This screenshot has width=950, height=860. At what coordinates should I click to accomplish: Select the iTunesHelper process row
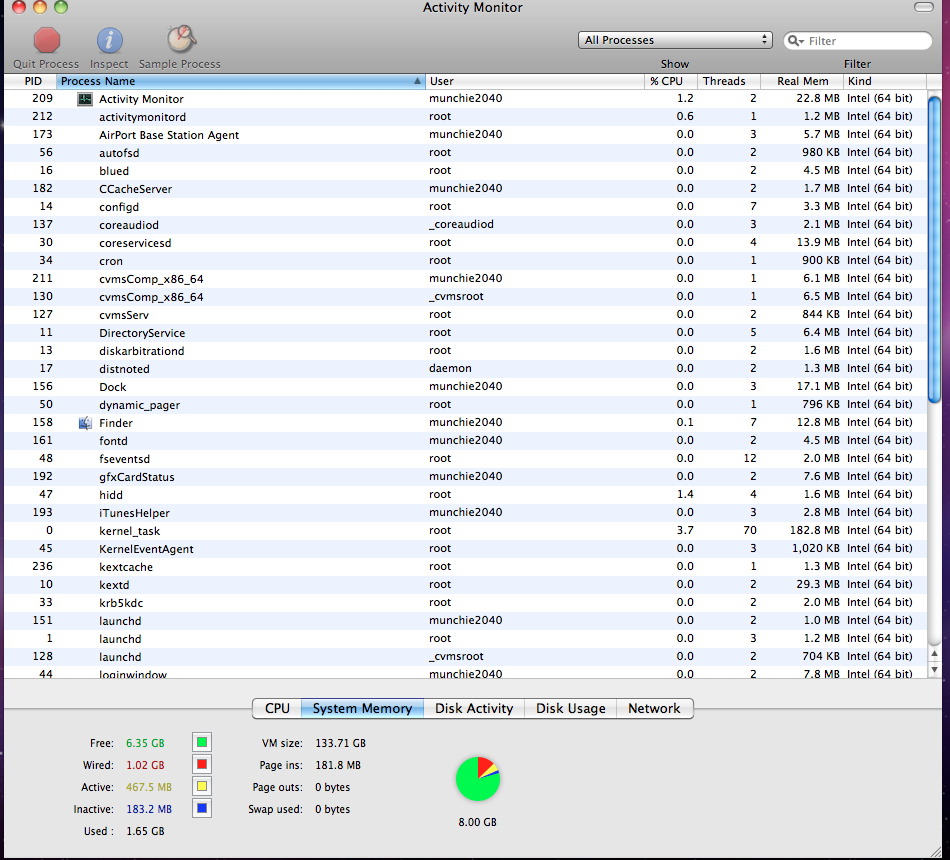(x=465, y=513)
